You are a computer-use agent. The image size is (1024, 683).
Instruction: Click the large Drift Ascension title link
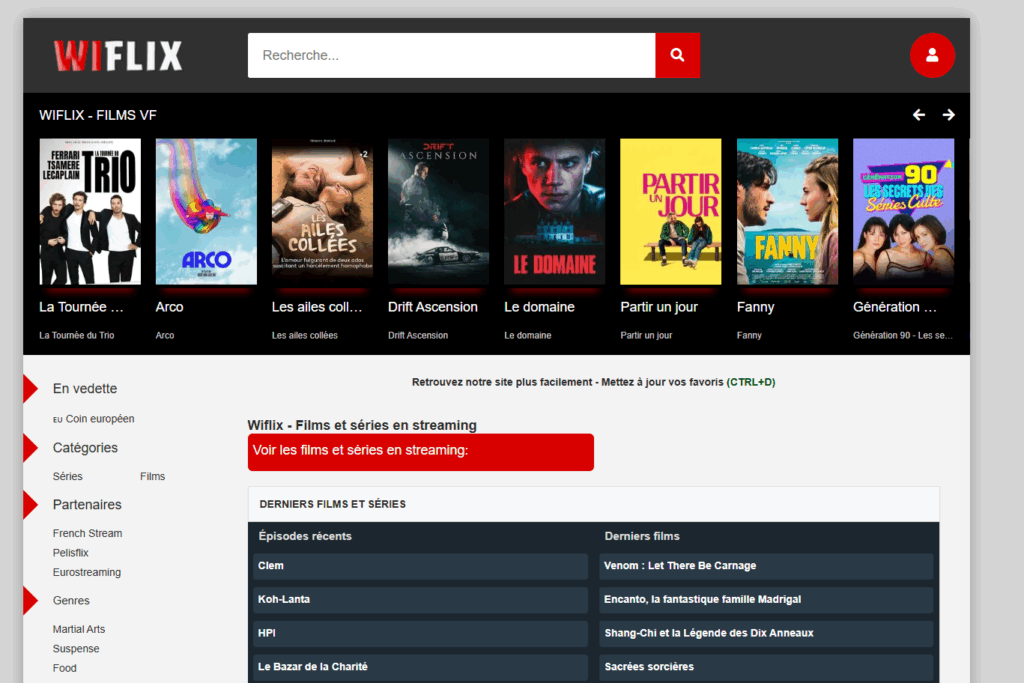pyautogui.click(x=433, y=307)
